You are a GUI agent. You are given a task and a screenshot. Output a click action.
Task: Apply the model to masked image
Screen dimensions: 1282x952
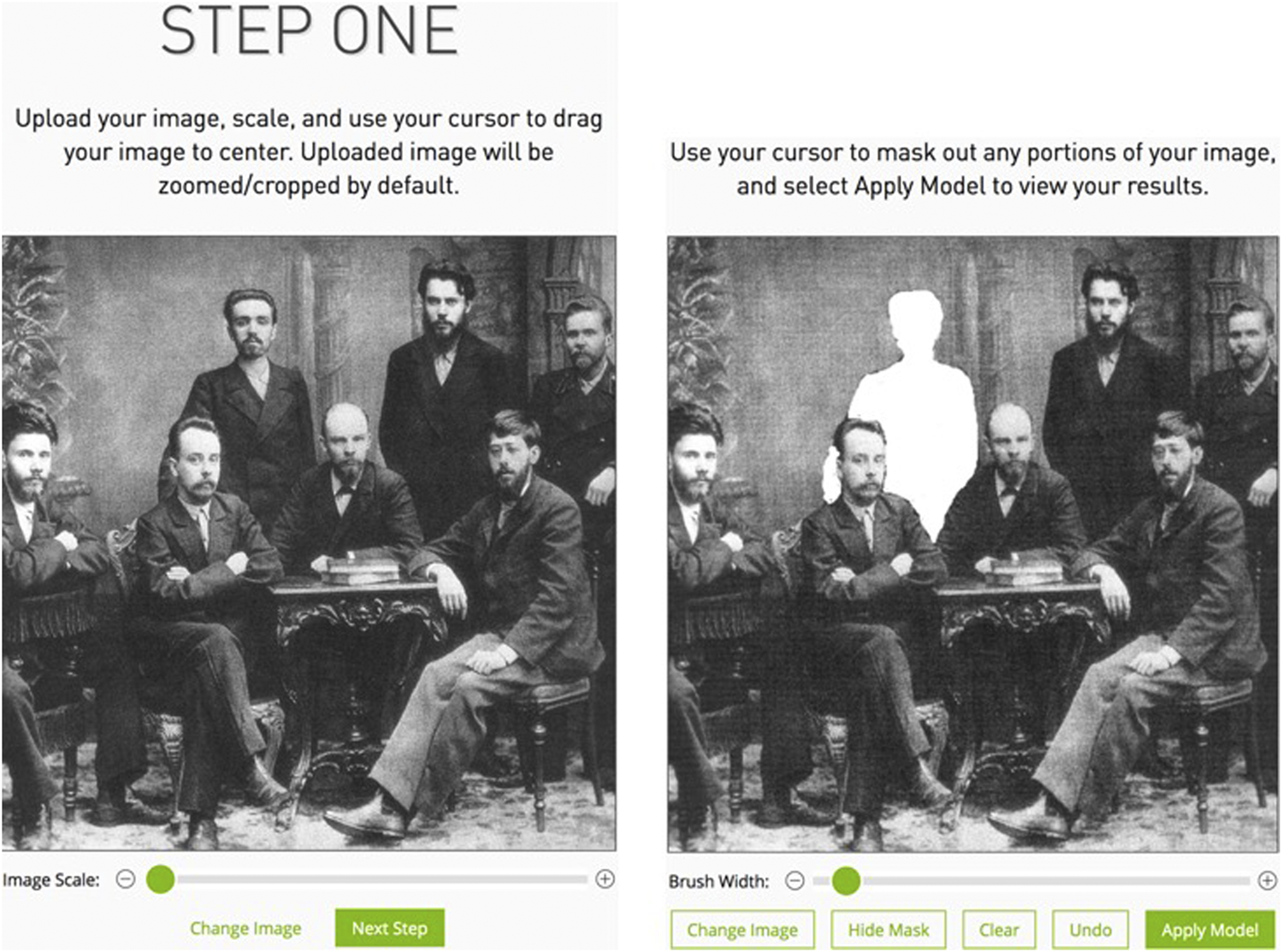coord(1209,930)
